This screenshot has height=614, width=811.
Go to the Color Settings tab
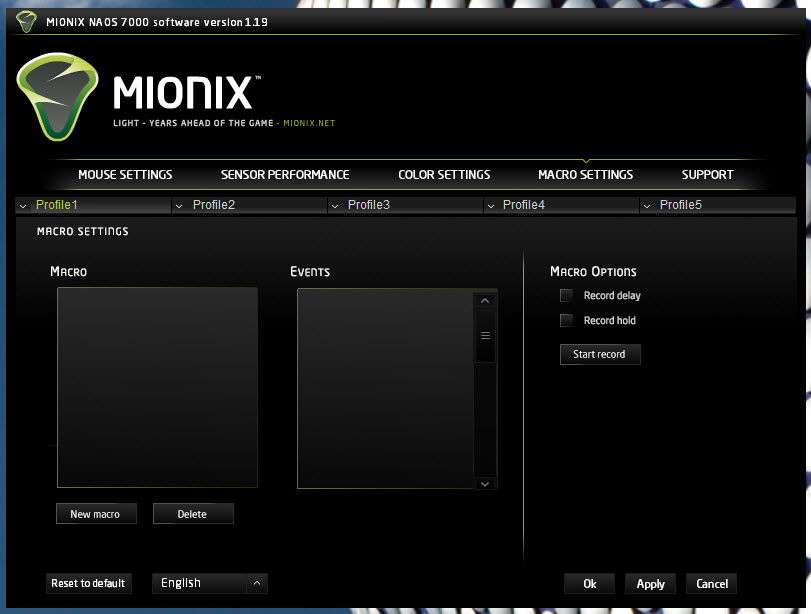[x=444, y=175]
